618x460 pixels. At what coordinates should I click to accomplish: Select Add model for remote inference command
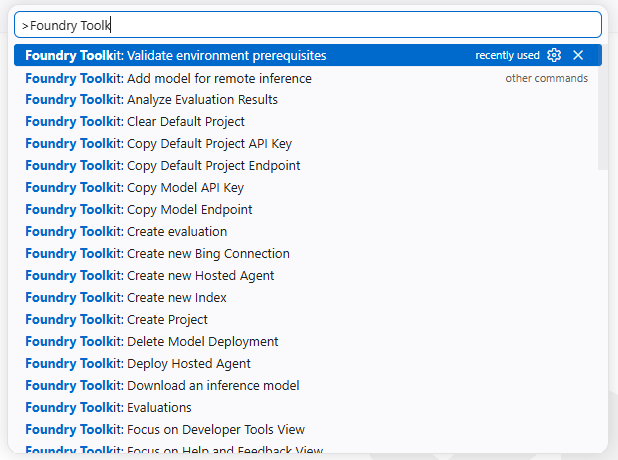pos(306,78)
